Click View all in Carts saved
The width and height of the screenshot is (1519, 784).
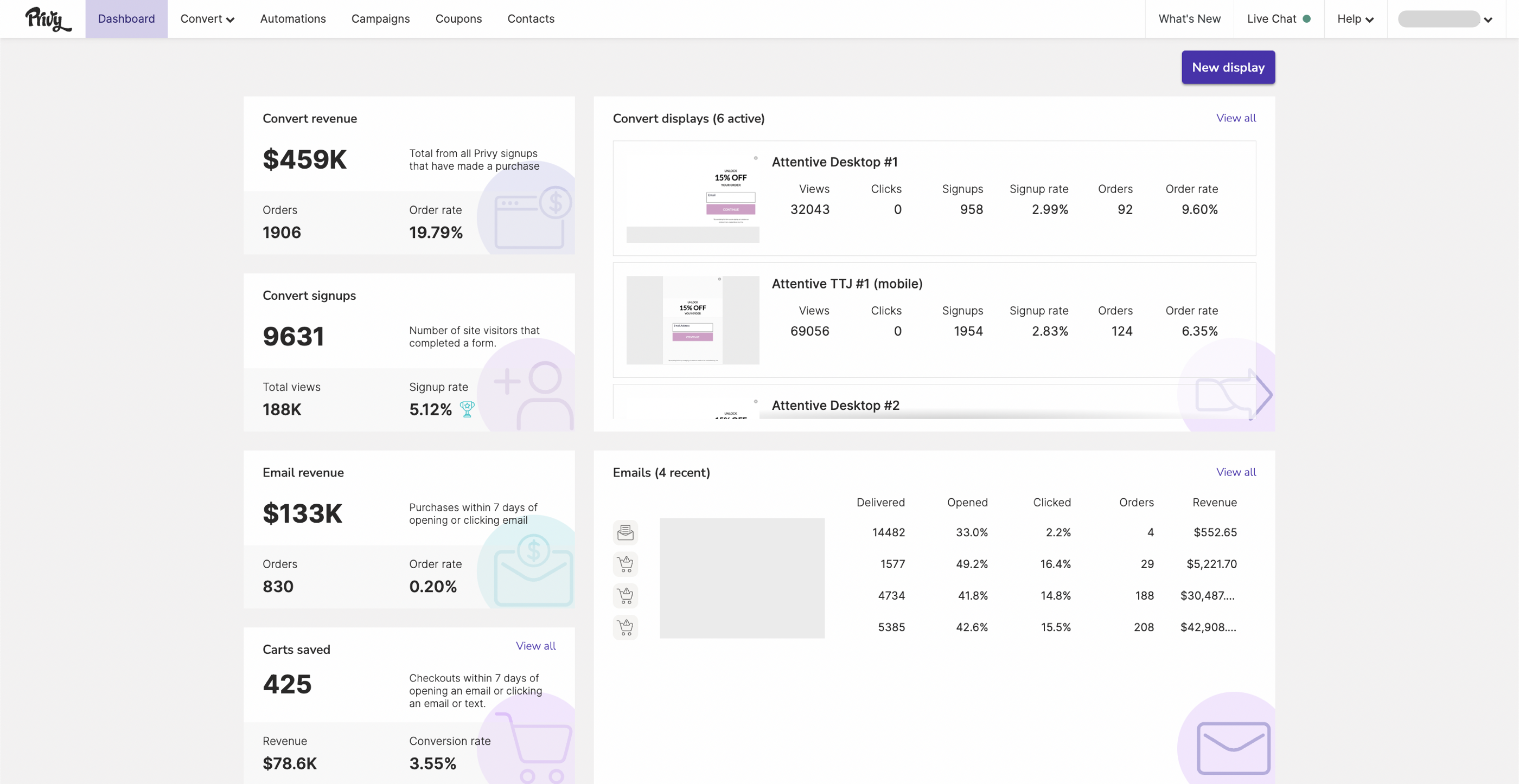tap(535, 646)
